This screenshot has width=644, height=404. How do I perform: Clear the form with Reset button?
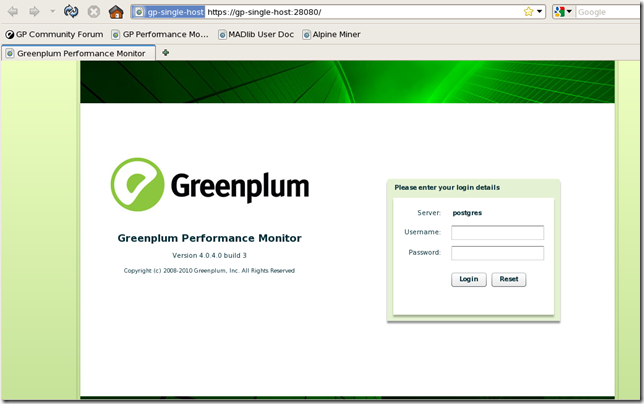pos(508,280)
